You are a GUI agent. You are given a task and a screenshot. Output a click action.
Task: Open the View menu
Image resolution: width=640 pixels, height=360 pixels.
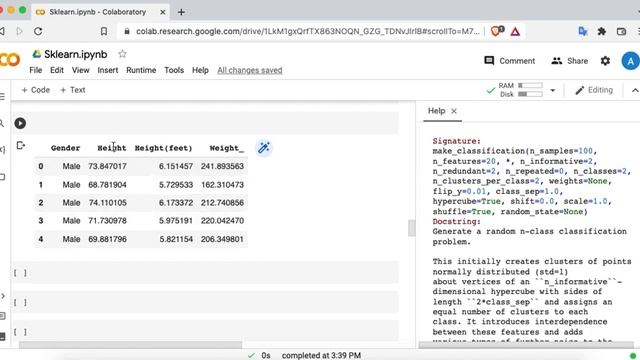click(x=80, y=70)
